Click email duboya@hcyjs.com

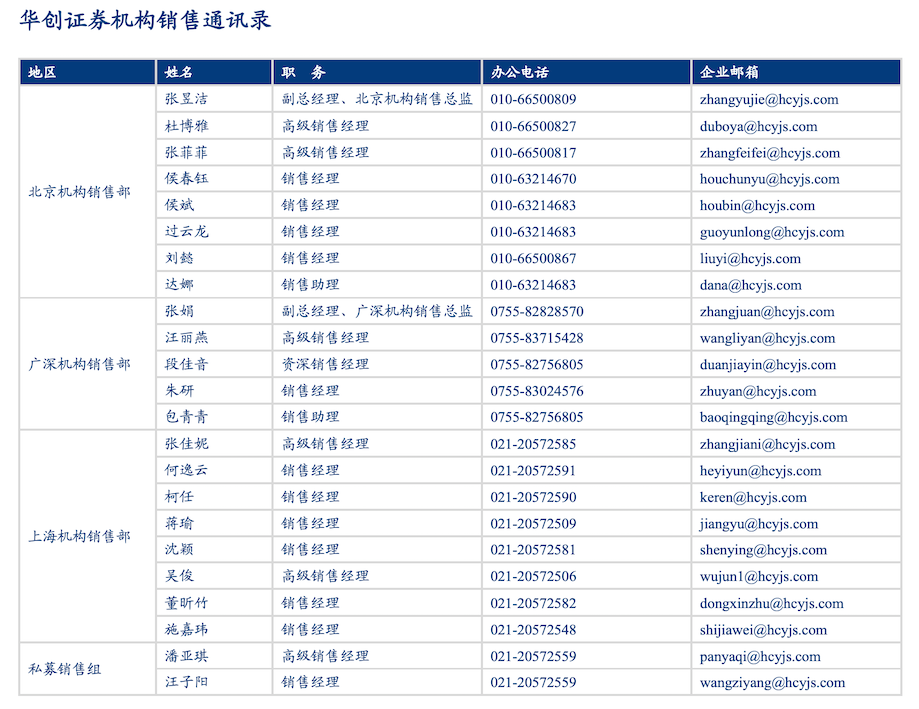pos(758,127)
